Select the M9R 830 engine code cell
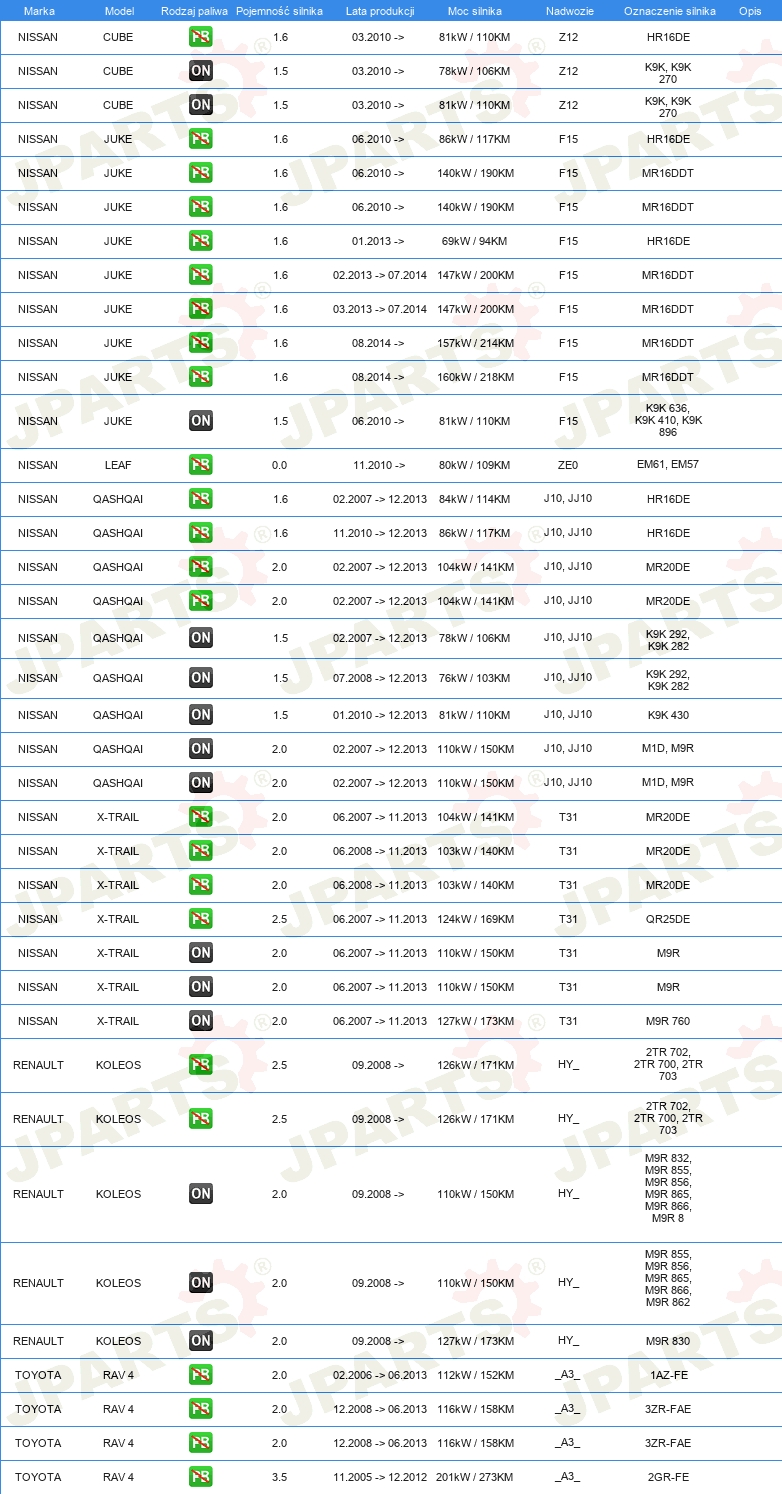 click(x=668, y=1341)
